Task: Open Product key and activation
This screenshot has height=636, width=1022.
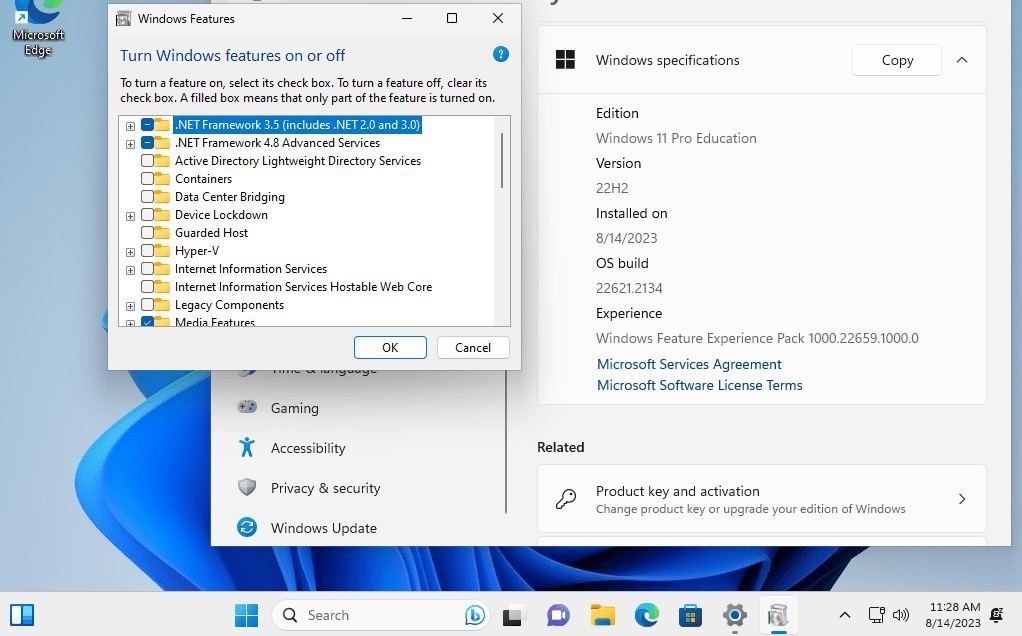Action: 761,499
